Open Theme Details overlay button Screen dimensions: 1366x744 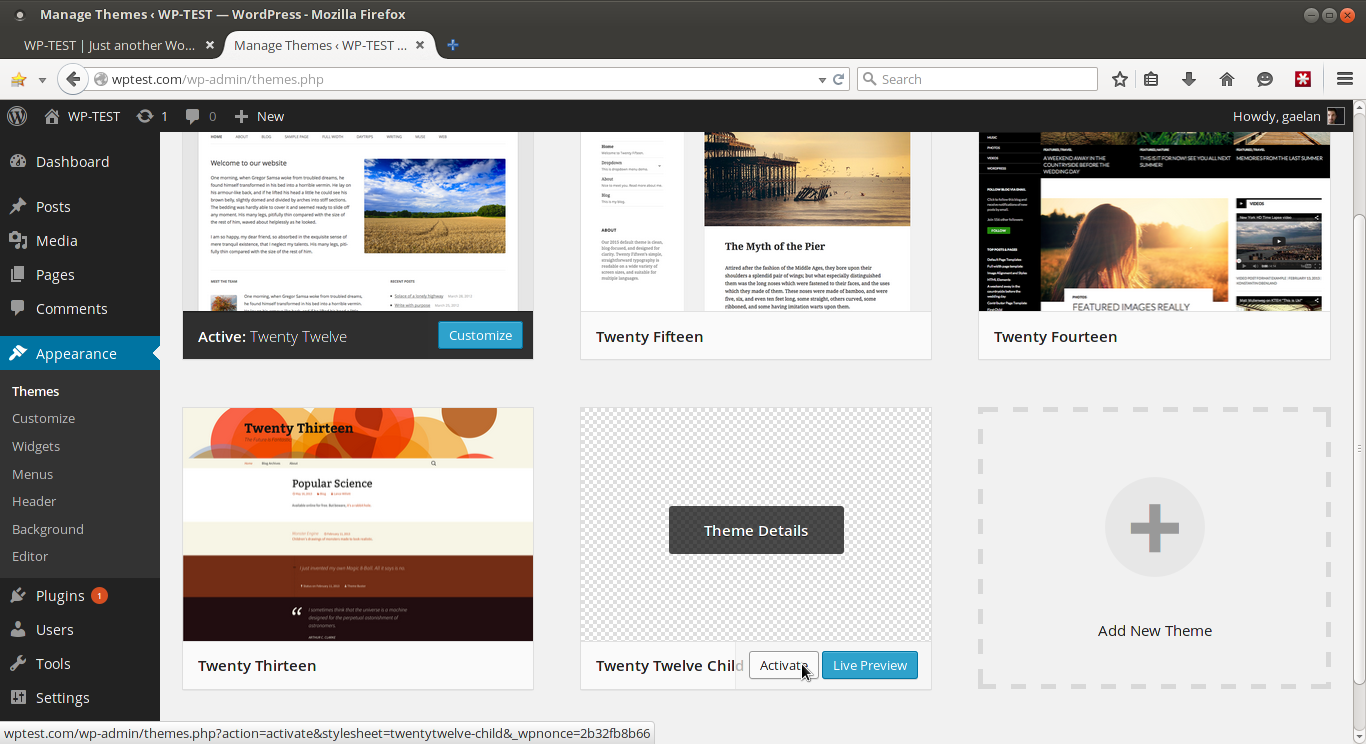(x=756, y=531)
